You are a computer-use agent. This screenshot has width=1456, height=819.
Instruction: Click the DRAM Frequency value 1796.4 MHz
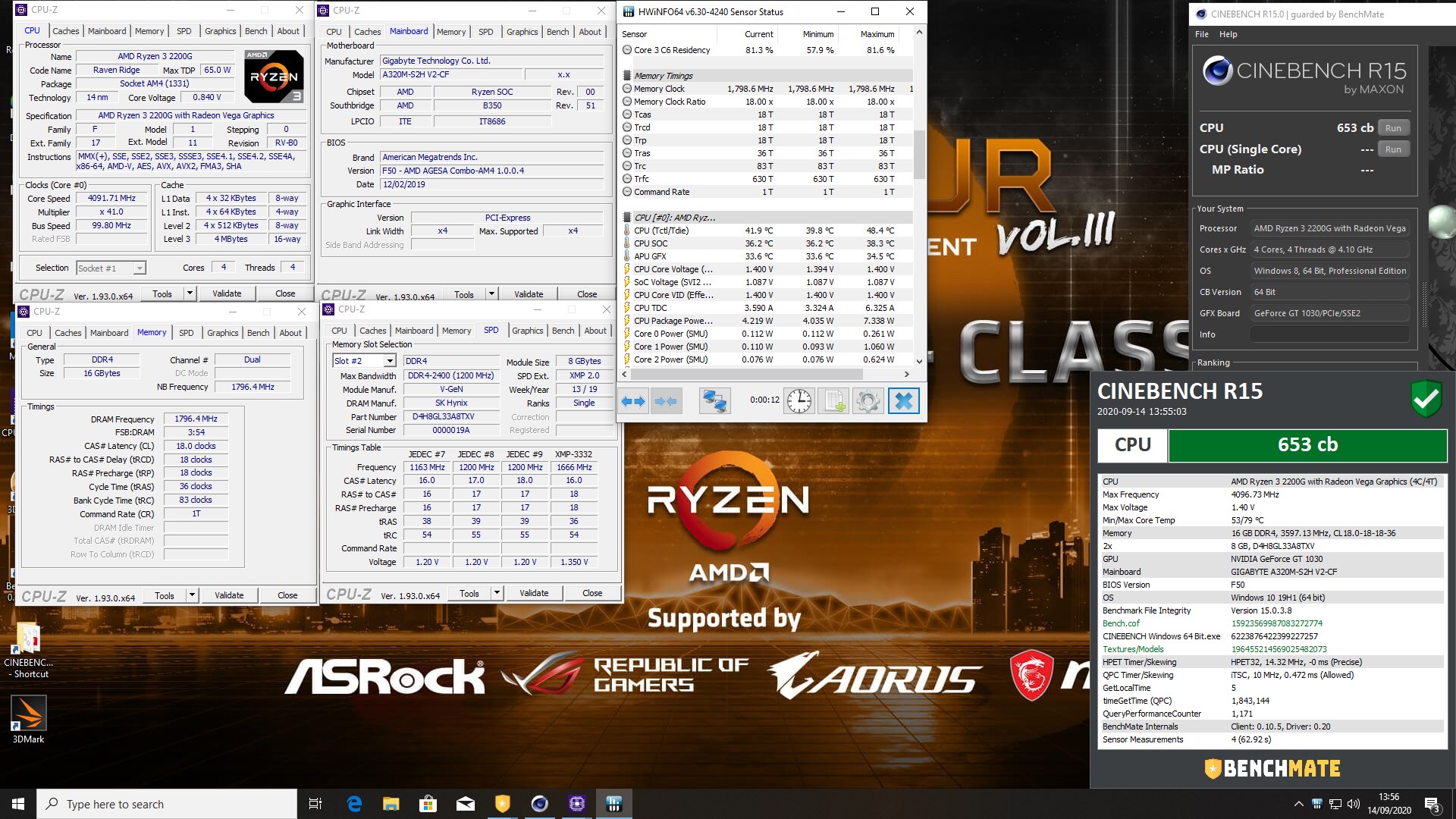coord(196,419)
